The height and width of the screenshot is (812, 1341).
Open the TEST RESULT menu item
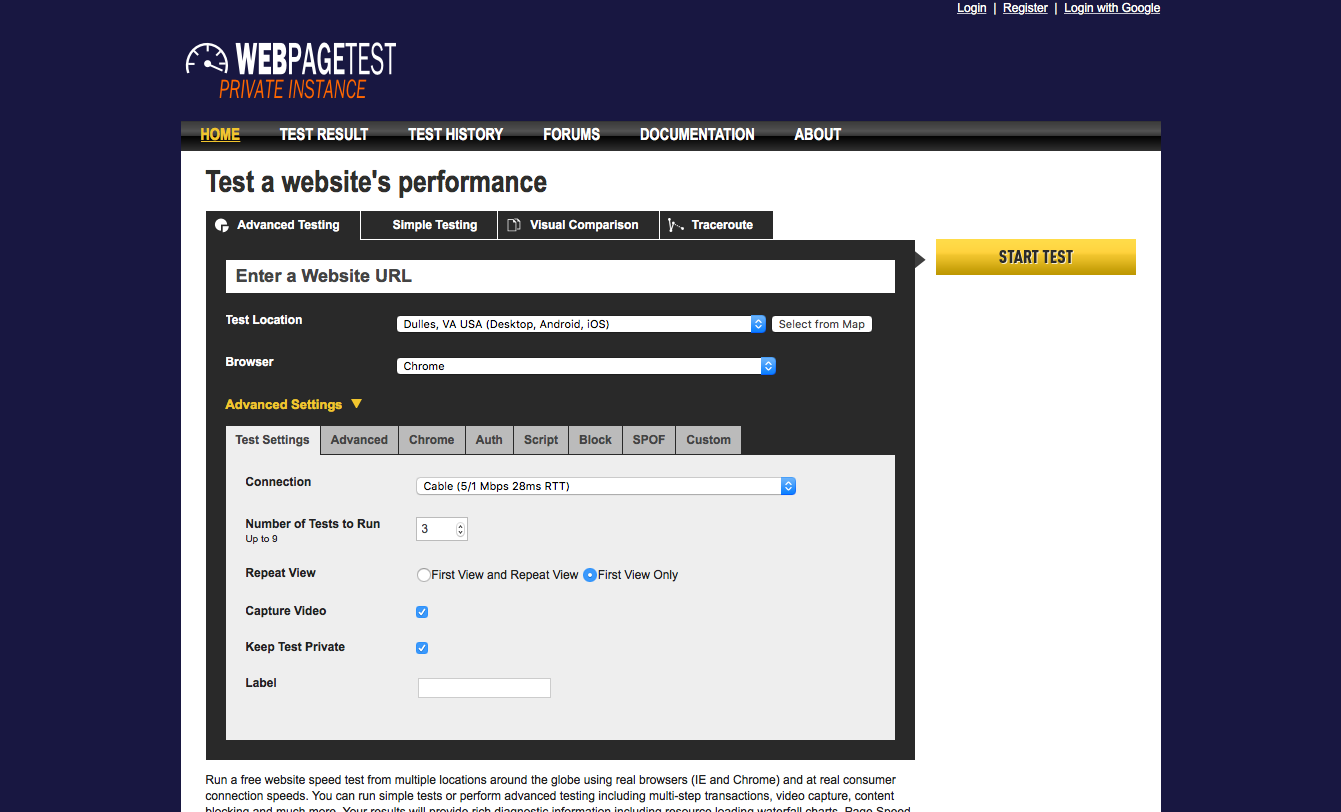[324, 134]
